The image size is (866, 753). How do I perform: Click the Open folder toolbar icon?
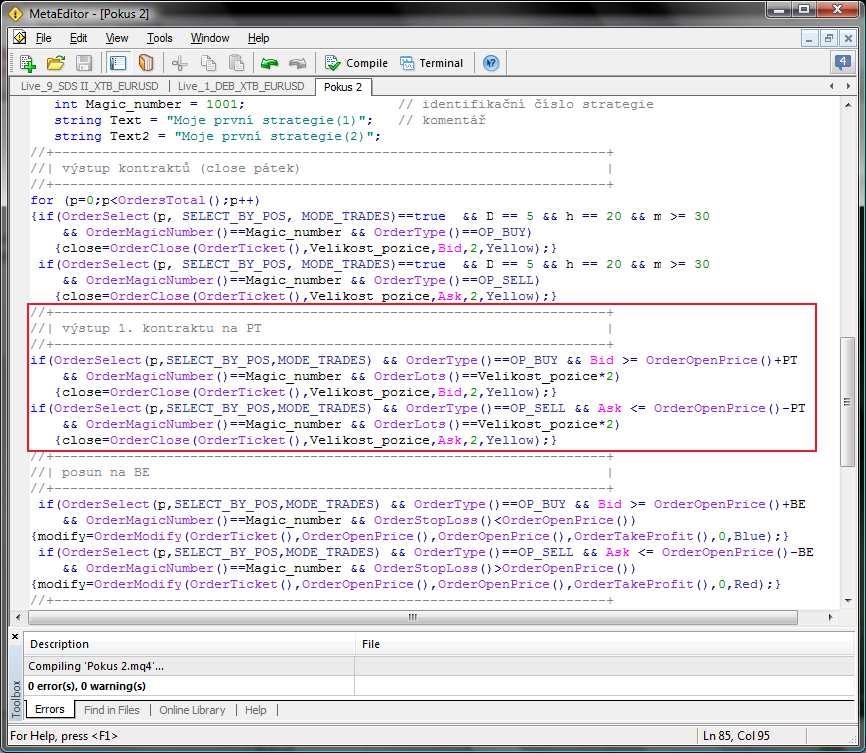pos(55,63)
